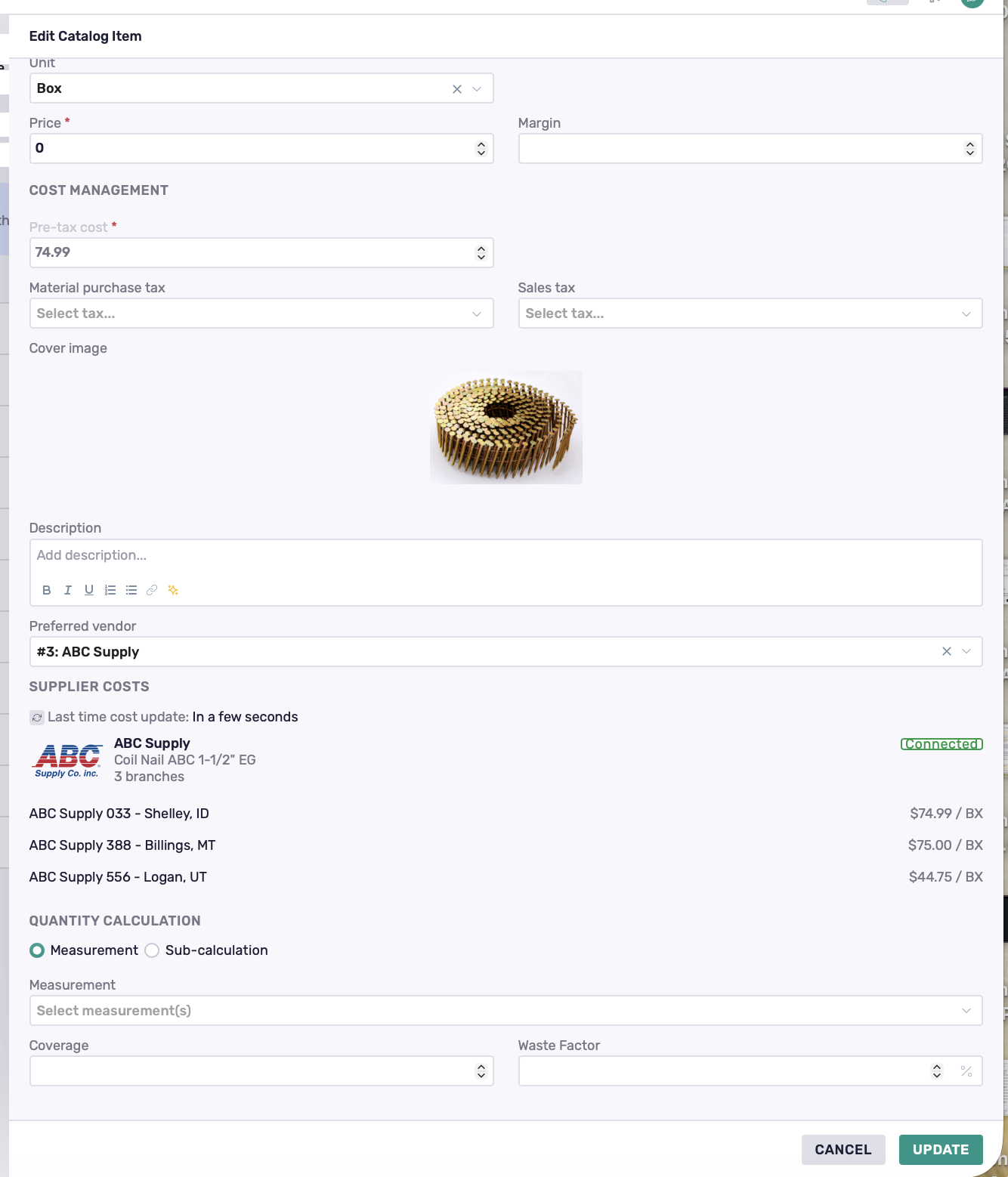This screenshot has width=1008, height=1177.
Task: Select the Measurement radio option
Action: click(x=37, y=950)
